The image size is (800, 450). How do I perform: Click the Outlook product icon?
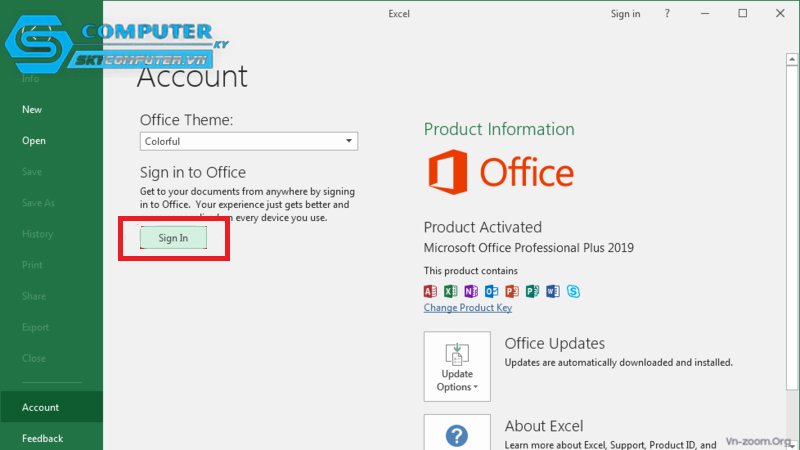pyautogui.click(x=491, y=291)
